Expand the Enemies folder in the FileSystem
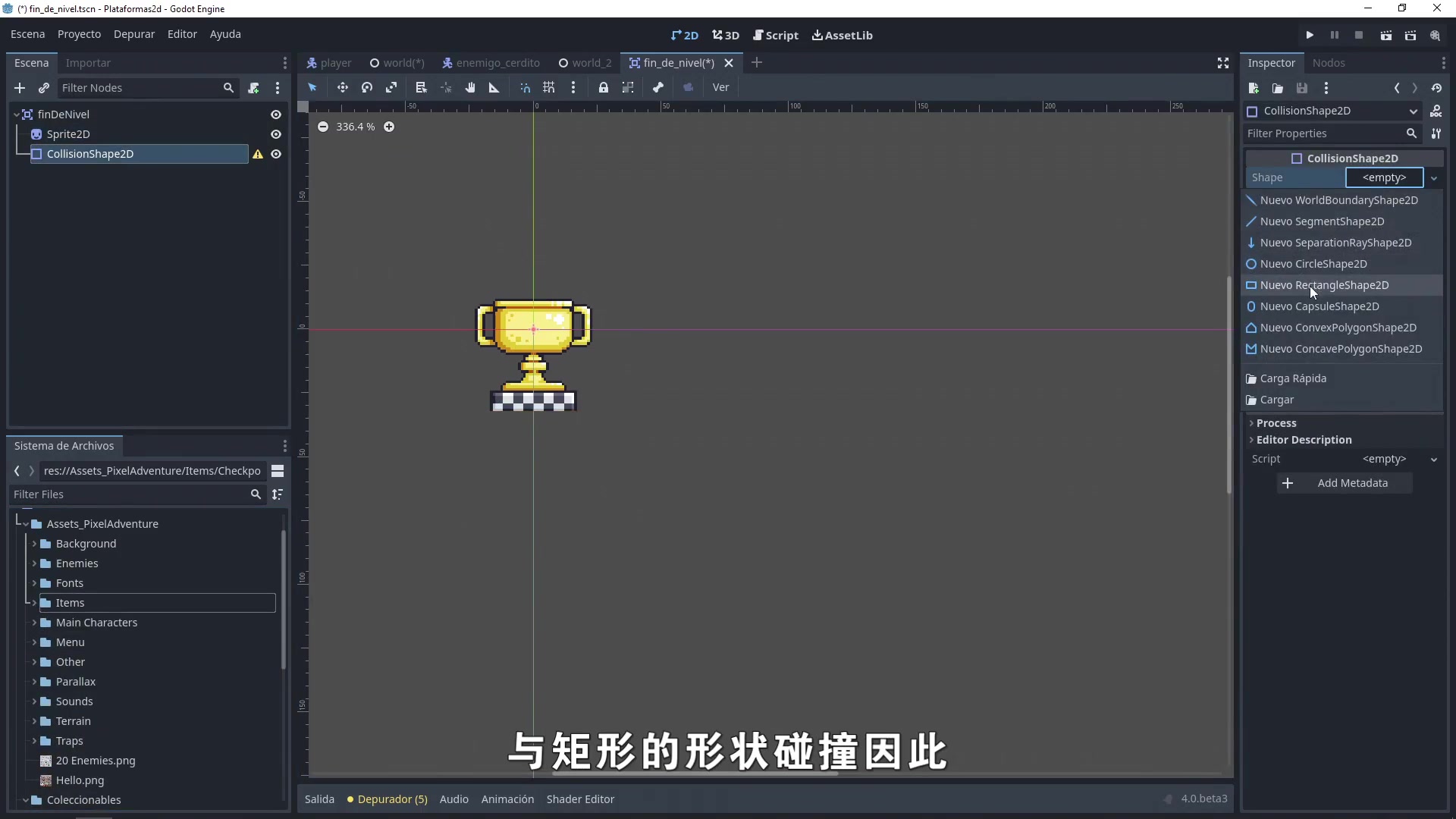The height and width of the screenshot is (819, 1456). click(x=35, y=563)
